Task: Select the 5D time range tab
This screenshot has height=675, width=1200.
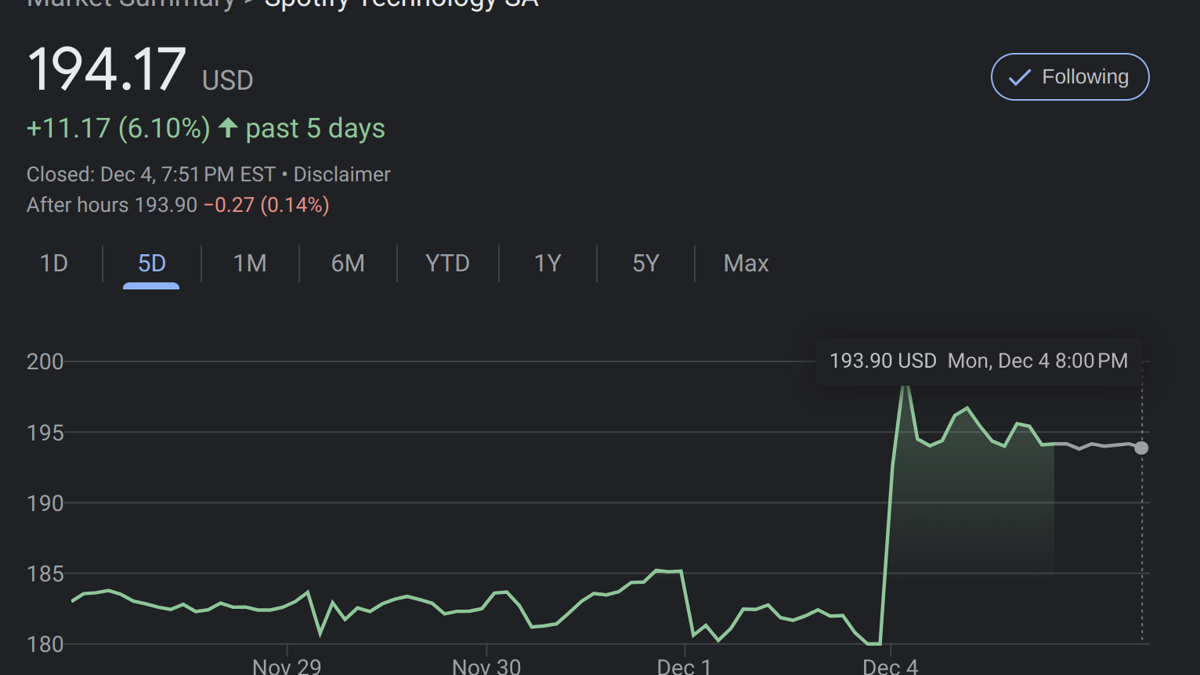Action: tap(151, 264)
